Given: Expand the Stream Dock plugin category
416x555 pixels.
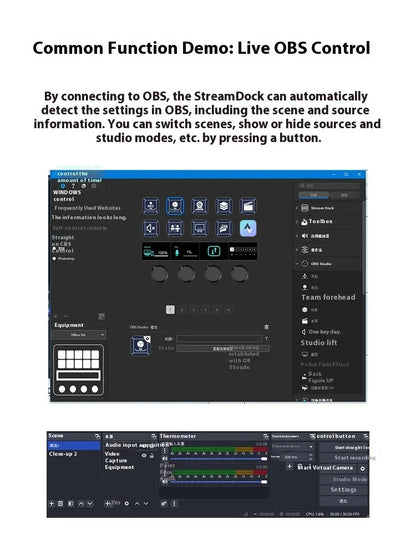Looking at the screenshot, I should (297, 208).
